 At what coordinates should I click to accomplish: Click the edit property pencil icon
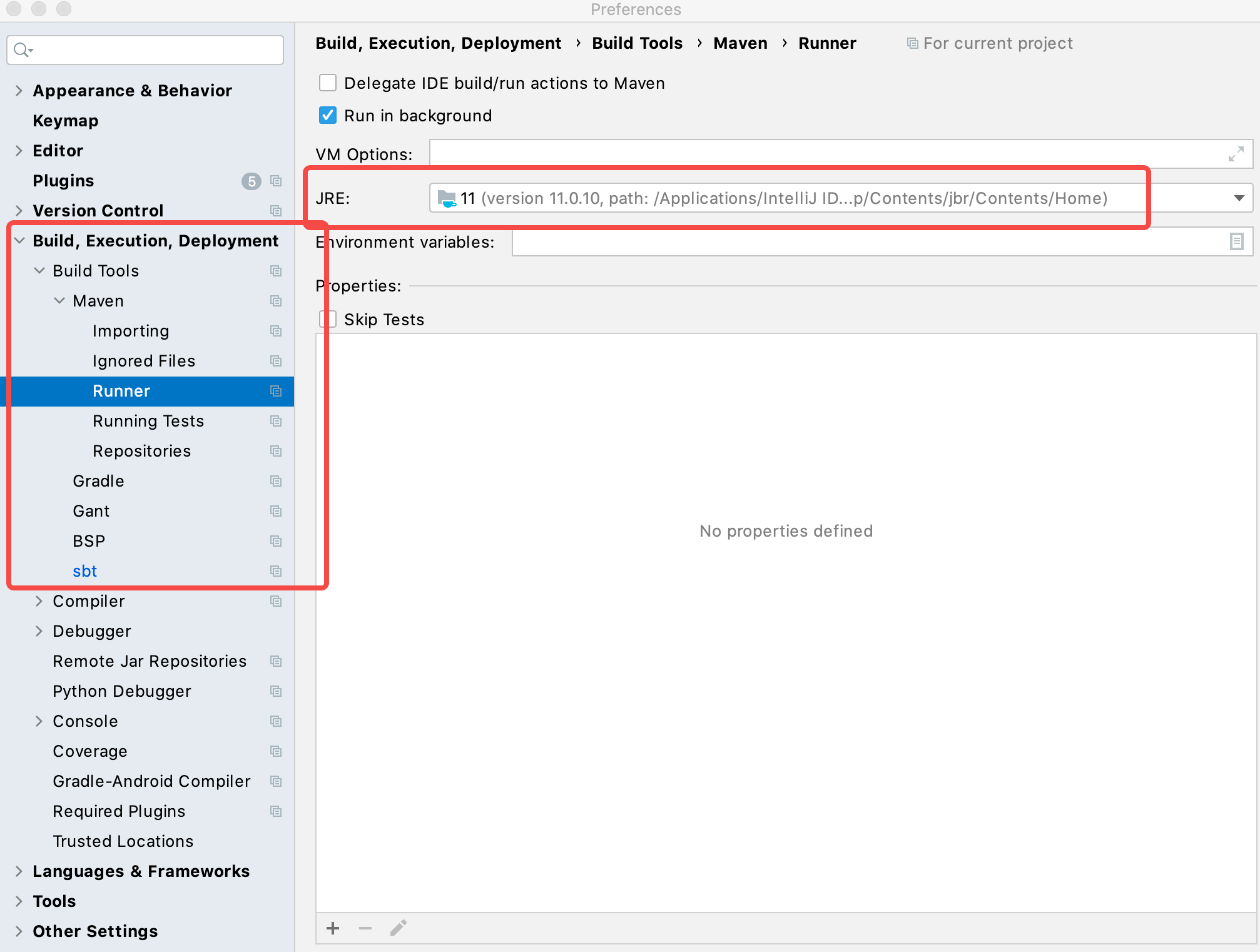[x=399, y=928]
